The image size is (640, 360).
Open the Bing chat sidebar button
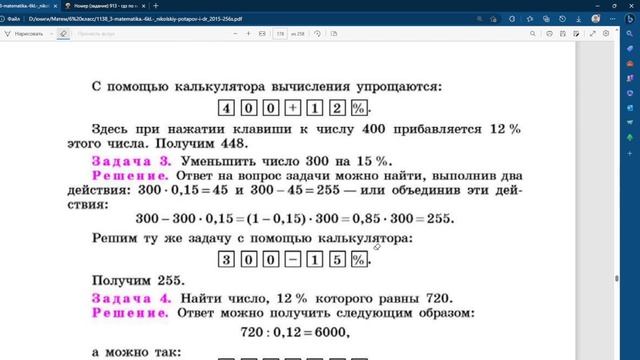pos(630,19)
